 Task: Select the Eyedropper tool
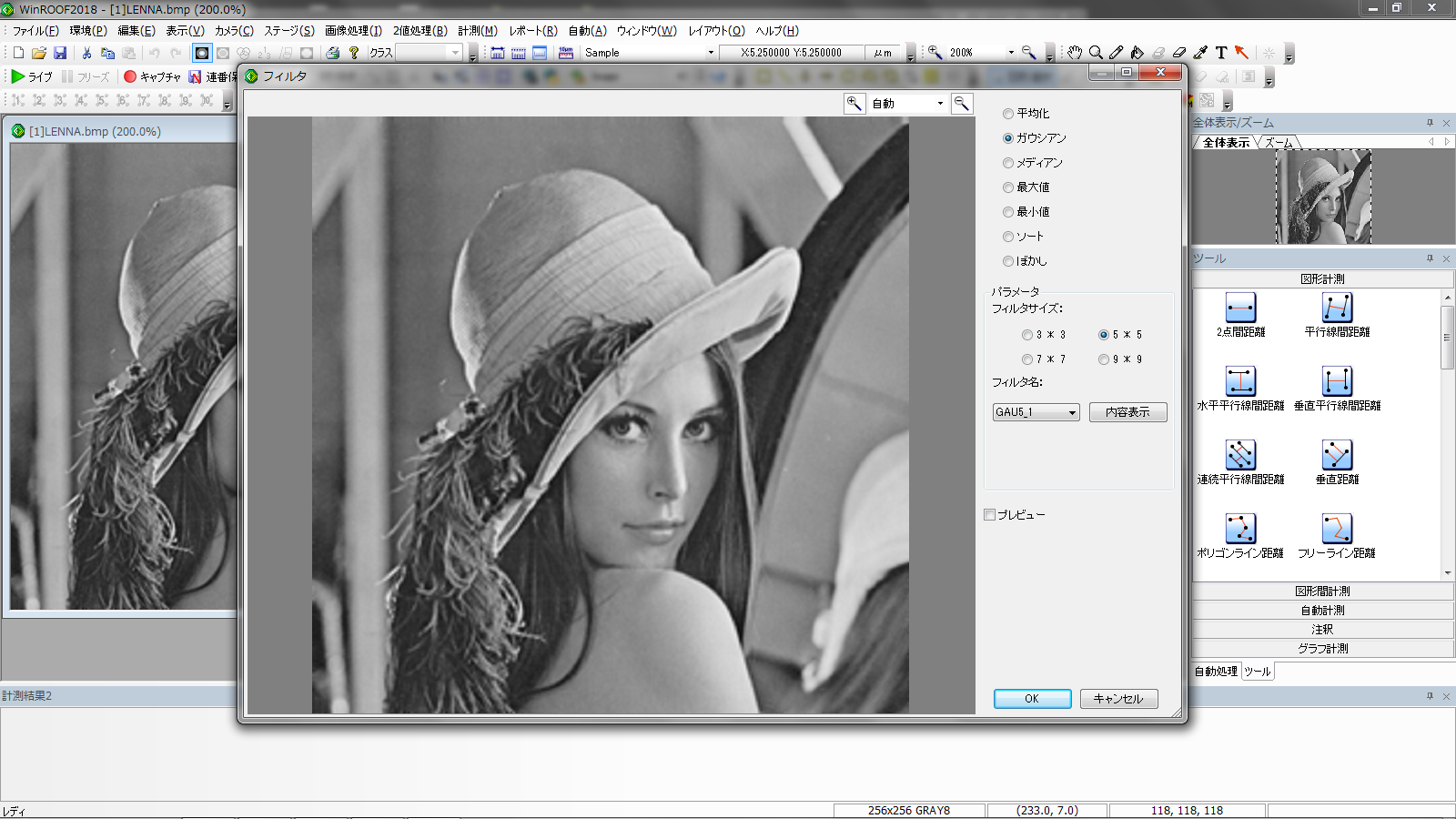(1200, 53)
